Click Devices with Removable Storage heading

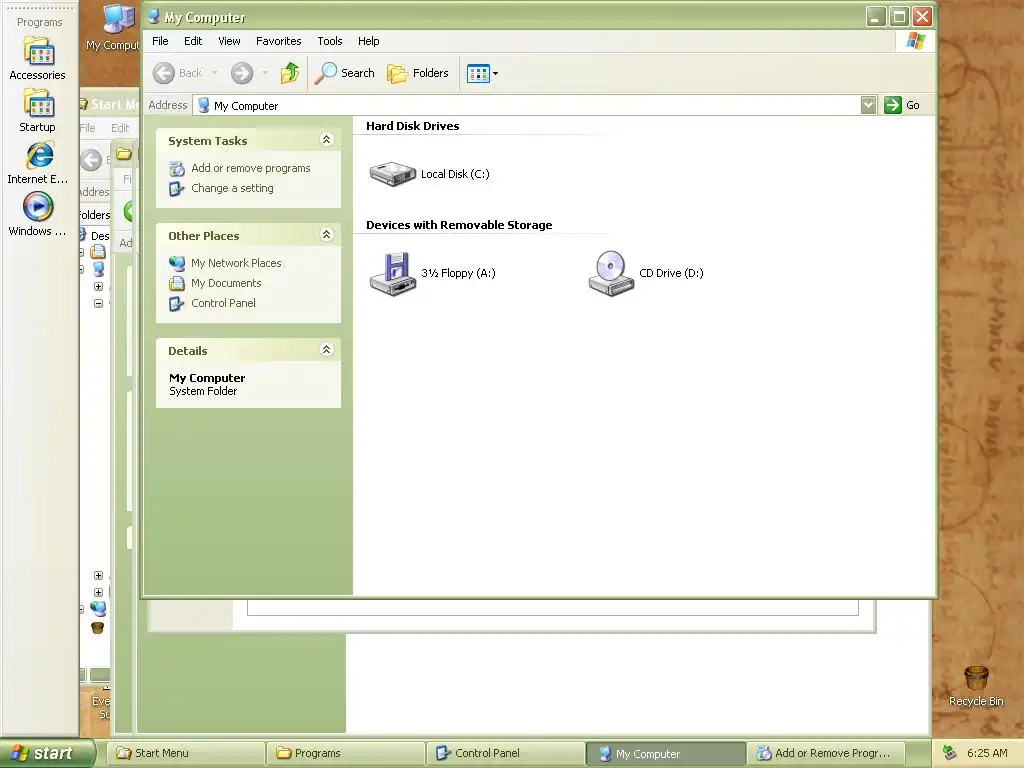coord(459,225)
